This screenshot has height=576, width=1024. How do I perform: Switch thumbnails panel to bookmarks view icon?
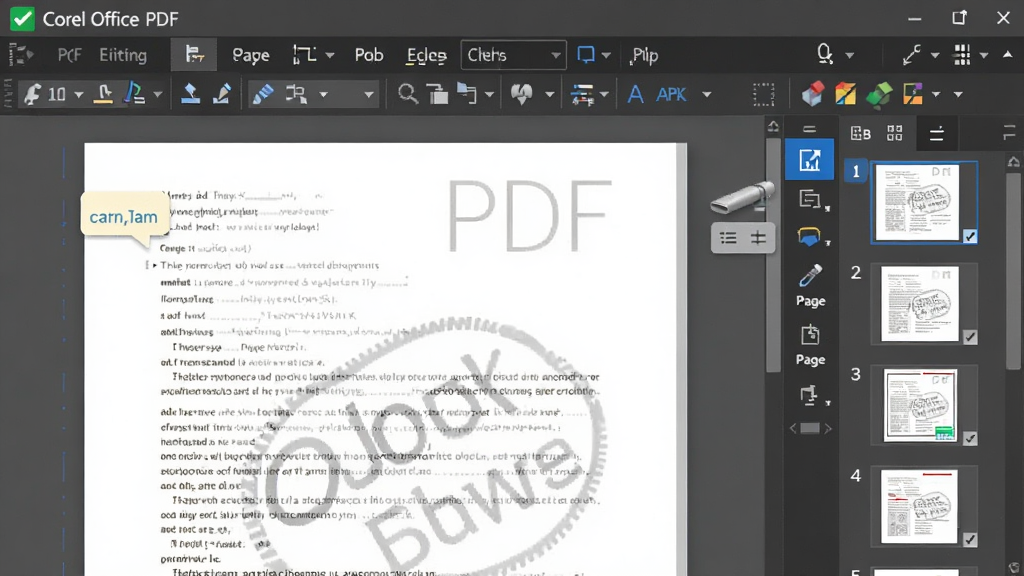point(860,134)
